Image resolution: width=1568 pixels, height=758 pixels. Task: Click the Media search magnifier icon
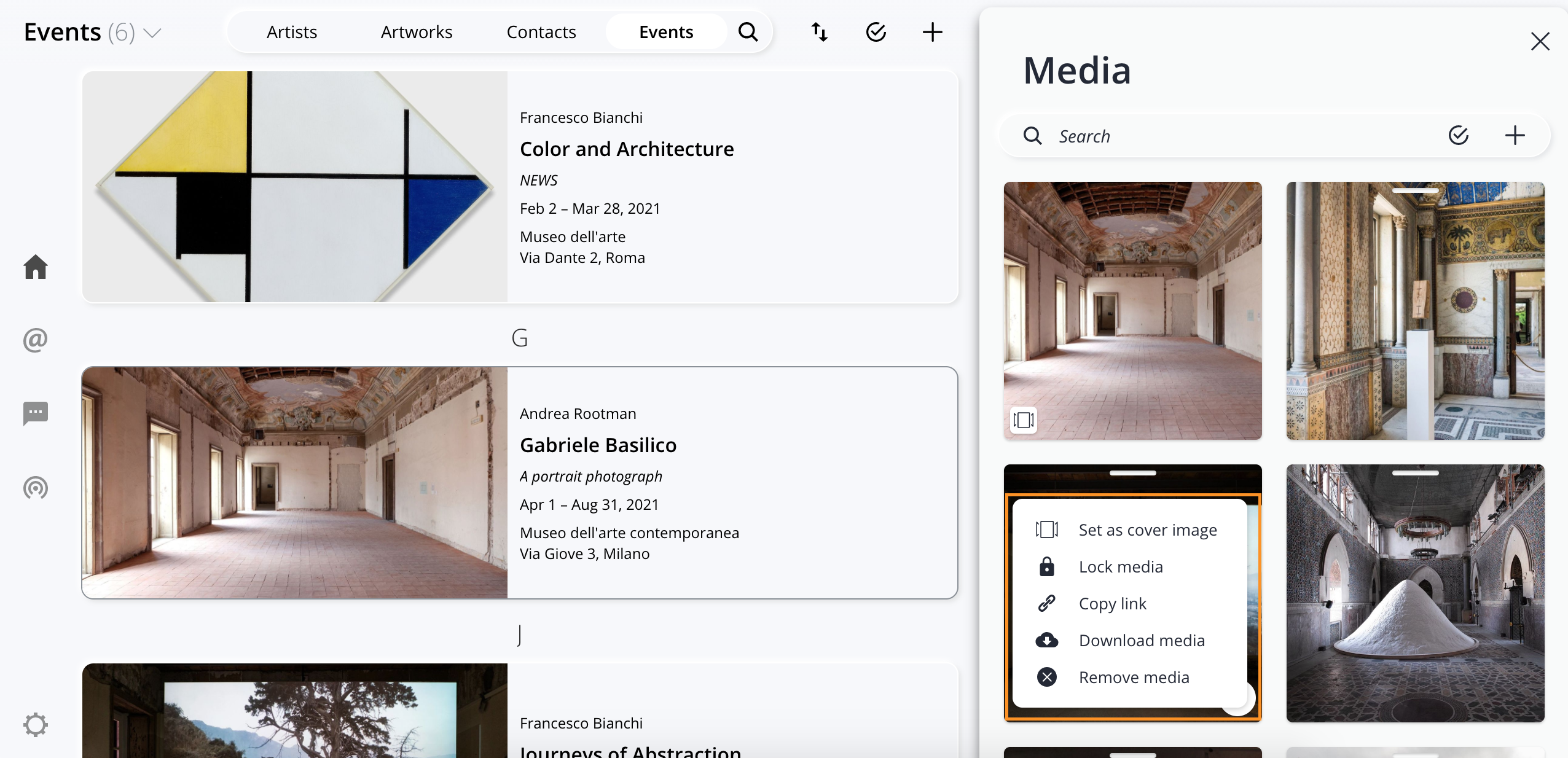[x=1033, y=136]
